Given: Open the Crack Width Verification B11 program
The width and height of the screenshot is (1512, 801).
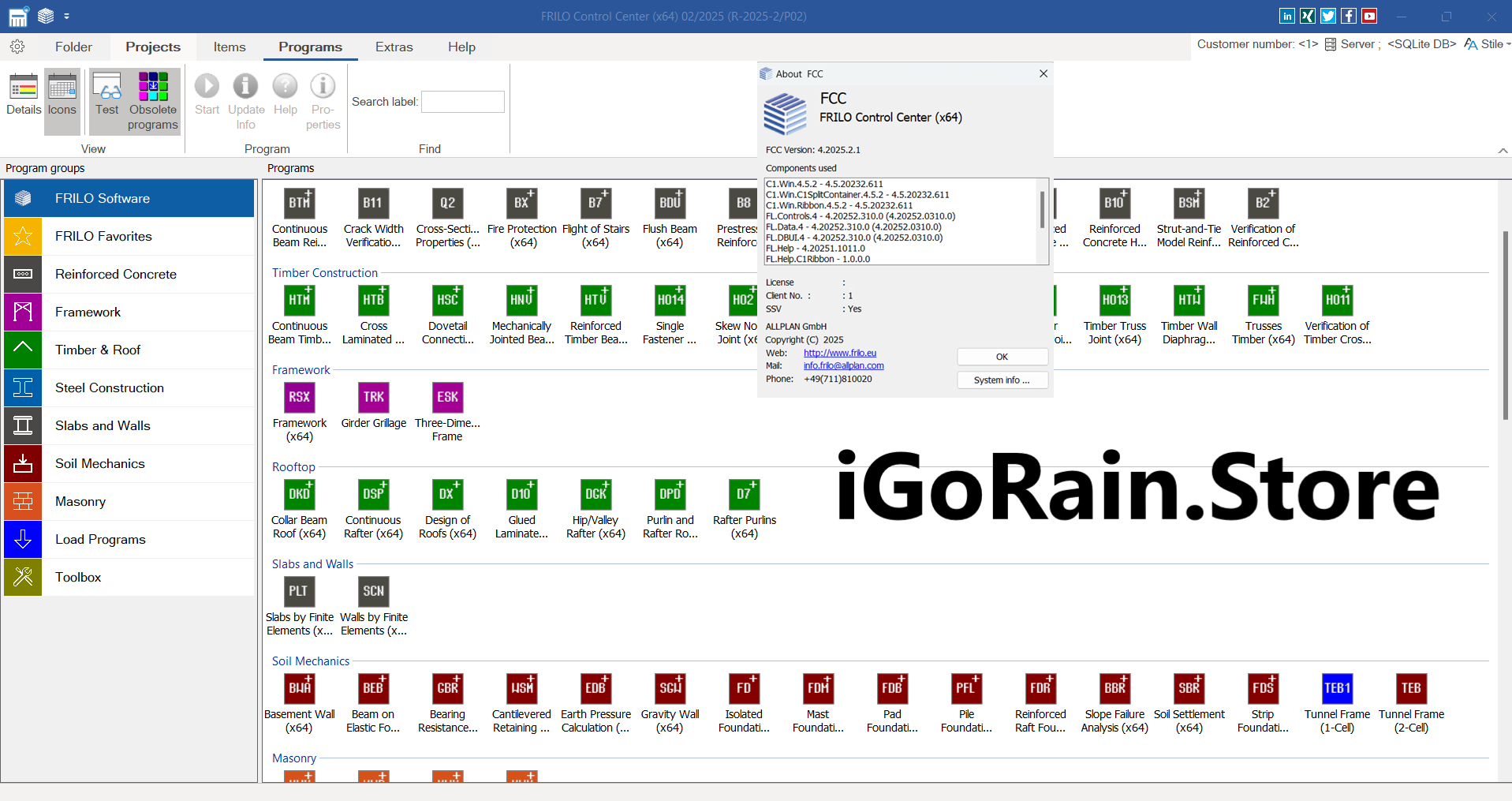Looking at the screenshot, I should [373, 204].
